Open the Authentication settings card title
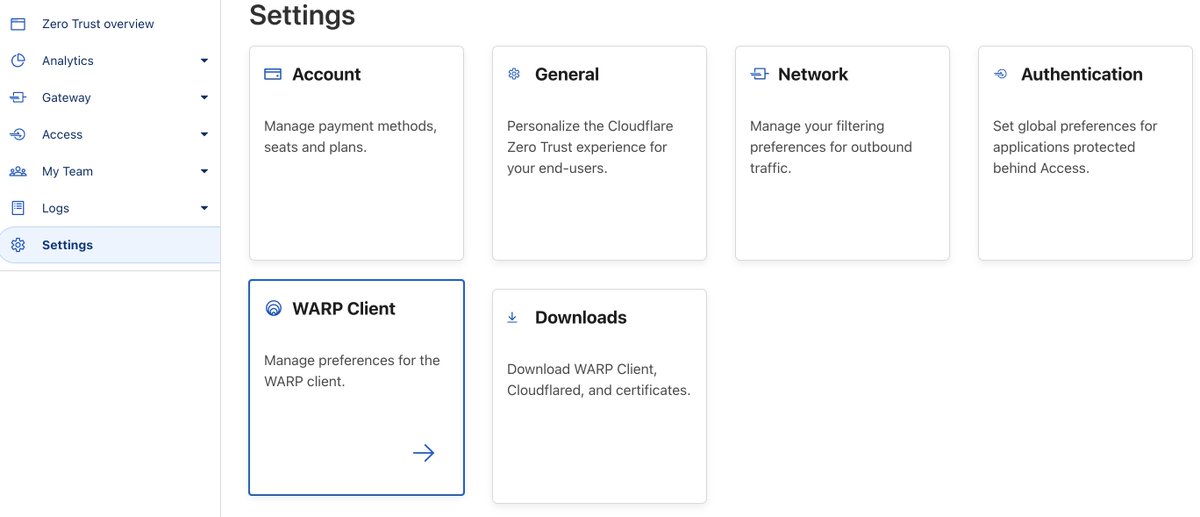Viewport: 1200px width, 517px height. click(x=1082, y=74)
